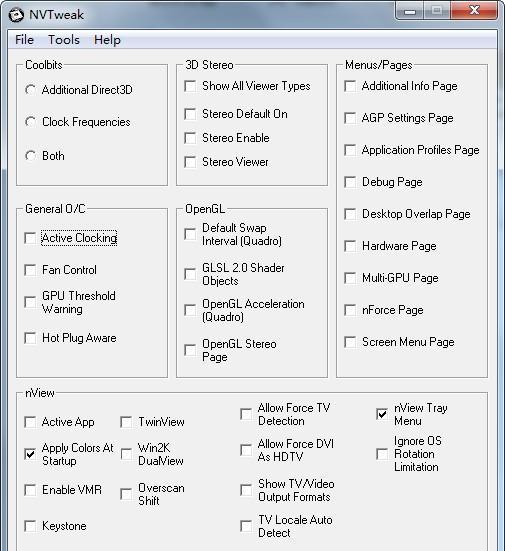Check Desktop Overlap Page
This screenshot has height=551, width=505.
tap(350, 214)
